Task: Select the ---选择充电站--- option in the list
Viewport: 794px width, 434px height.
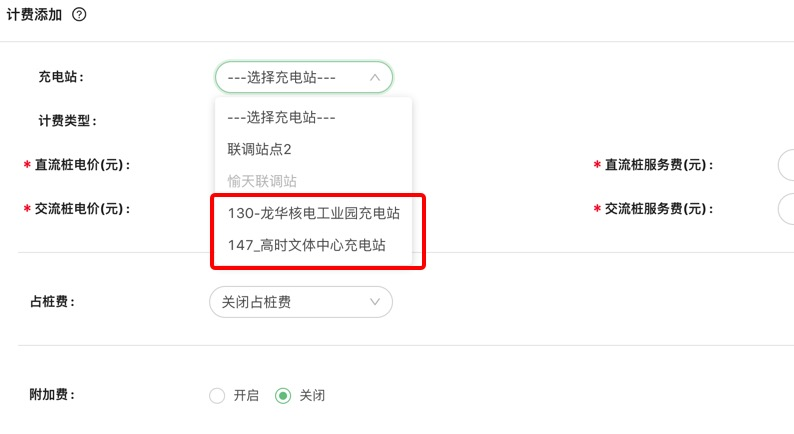Action: click(281, 117)
